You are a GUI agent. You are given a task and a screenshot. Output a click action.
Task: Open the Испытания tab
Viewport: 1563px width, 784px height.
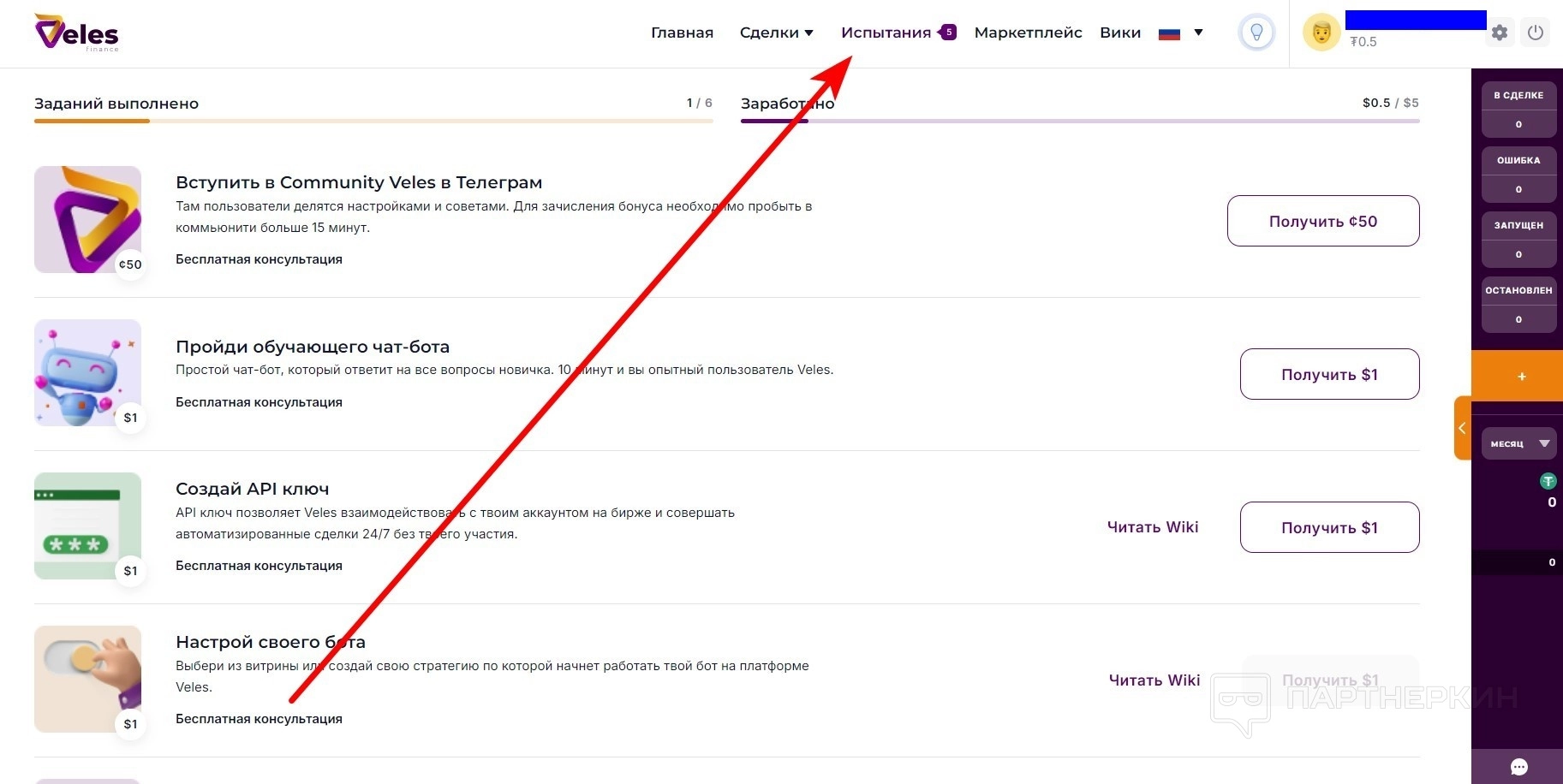(x=886, y=33)
